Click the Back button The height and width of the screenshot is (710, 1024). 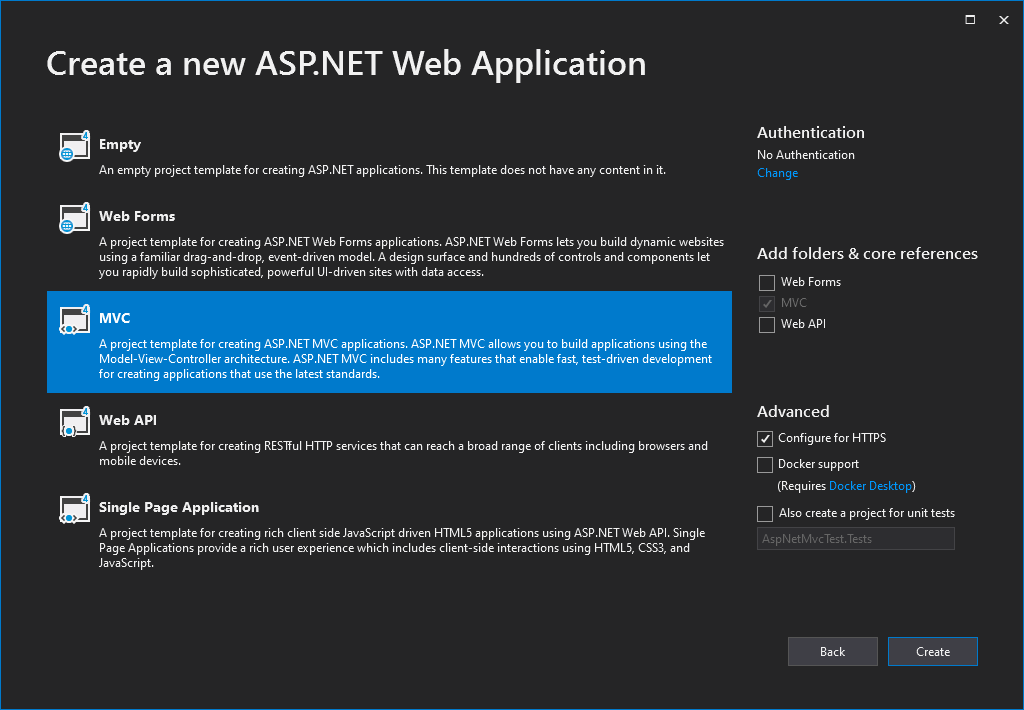(832, 651)
